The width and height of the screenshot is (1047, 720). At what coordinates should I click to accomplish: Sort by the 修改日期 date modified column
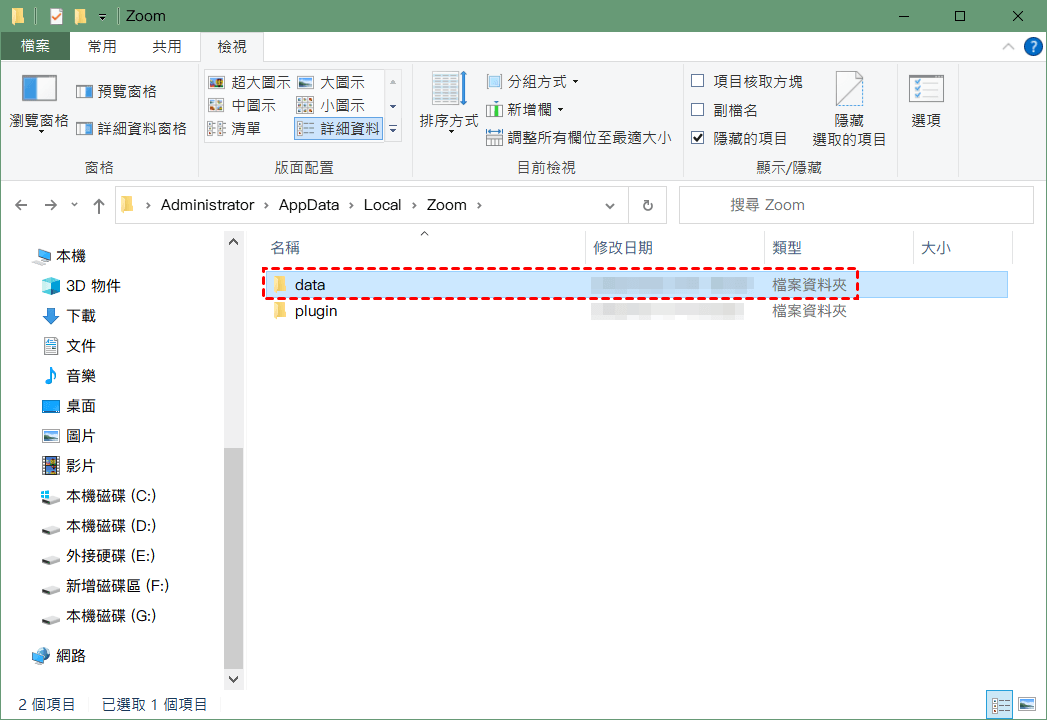[x=674, y=248]
